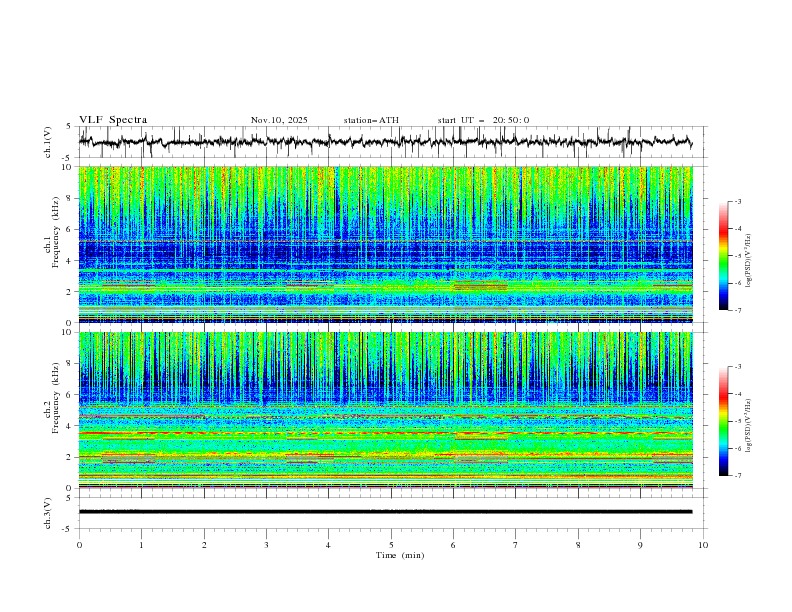792x612 pixels.
Task: Click the ch.2 color bar log(PSD) label
Action: [749, 426]
